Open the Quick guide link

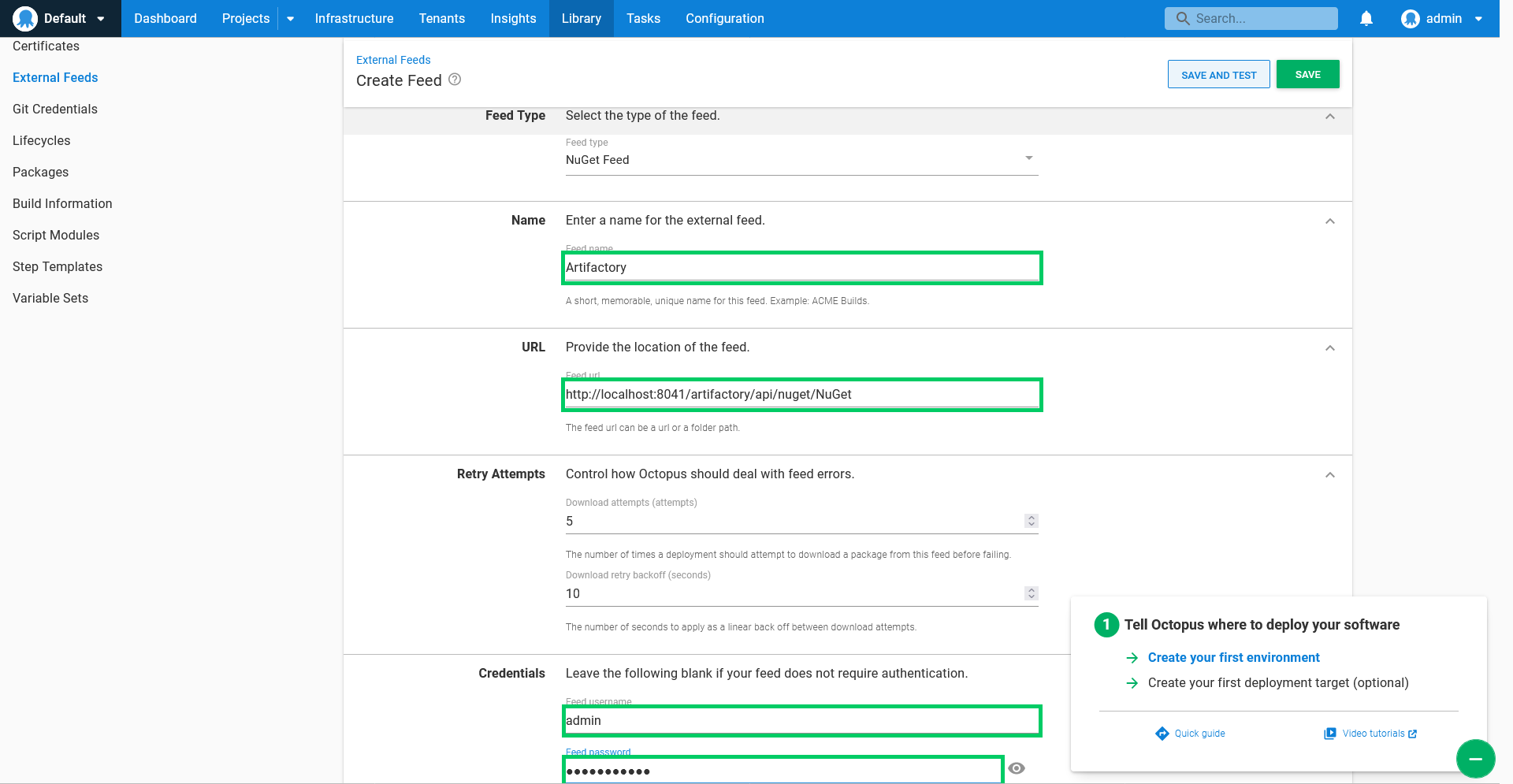(1199, 734)
